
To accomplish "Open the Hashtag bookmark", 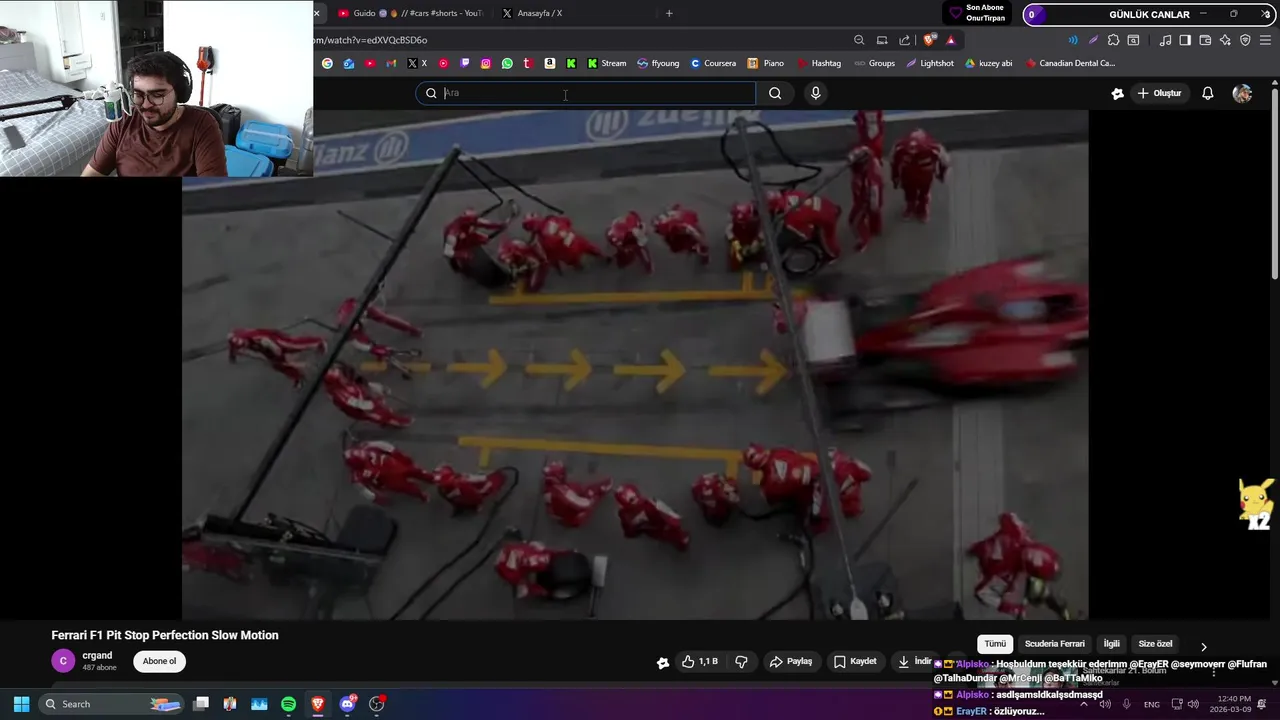I will [819, 63].
